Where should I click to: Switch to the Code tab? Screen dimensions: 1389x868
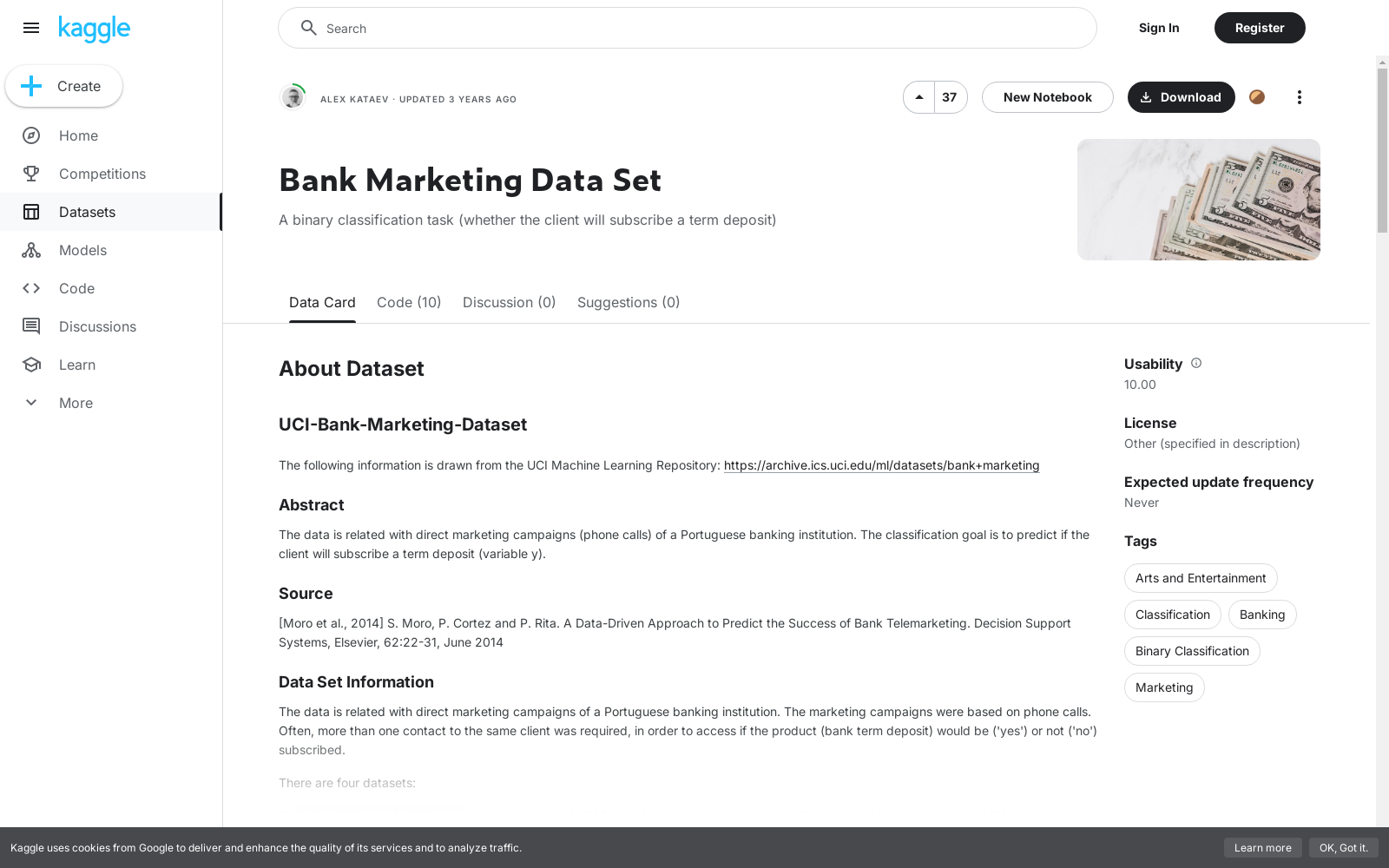click(408, 302)
